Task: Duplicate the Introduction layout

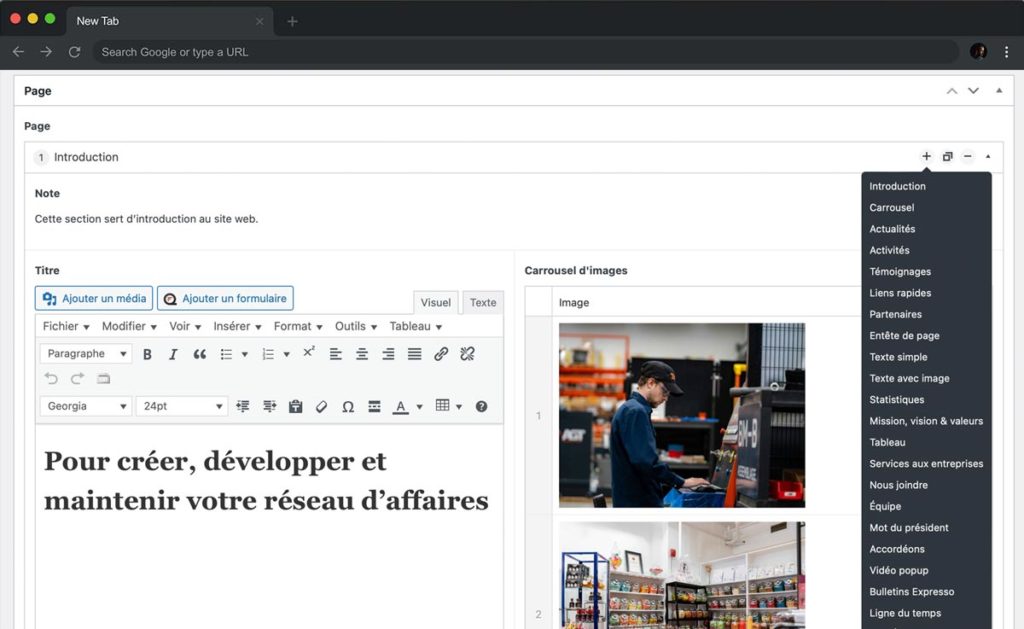Action: [x=947, y=157]
